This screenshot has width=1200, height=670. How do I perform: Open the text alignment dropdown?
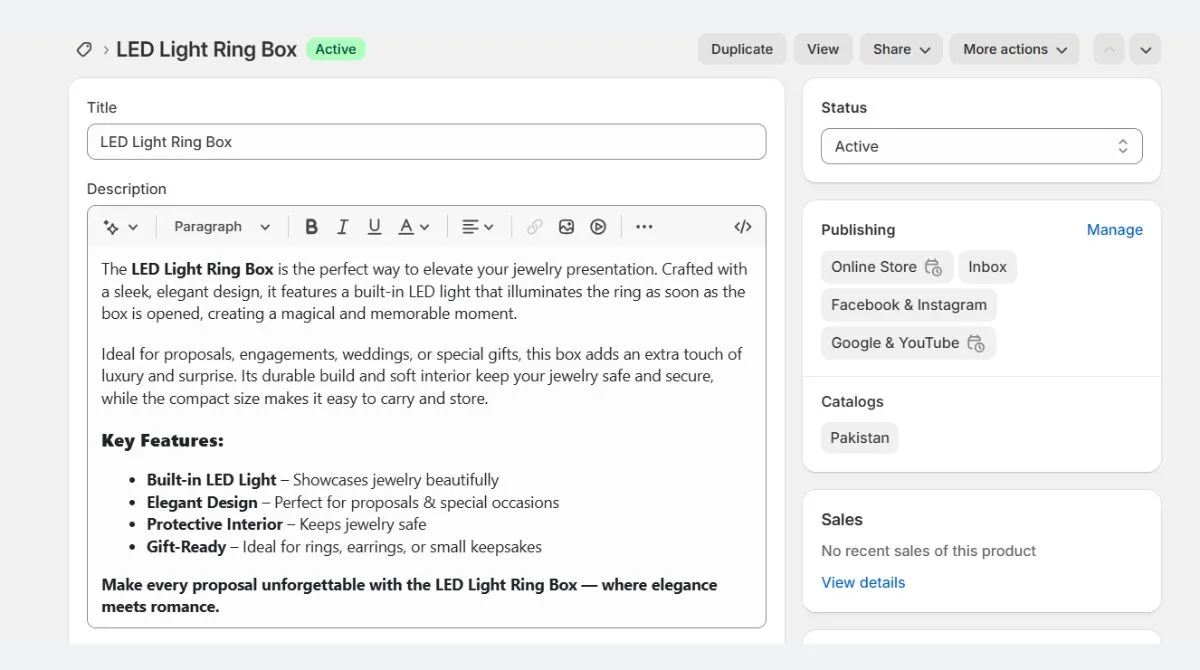[x=478, y=226]
